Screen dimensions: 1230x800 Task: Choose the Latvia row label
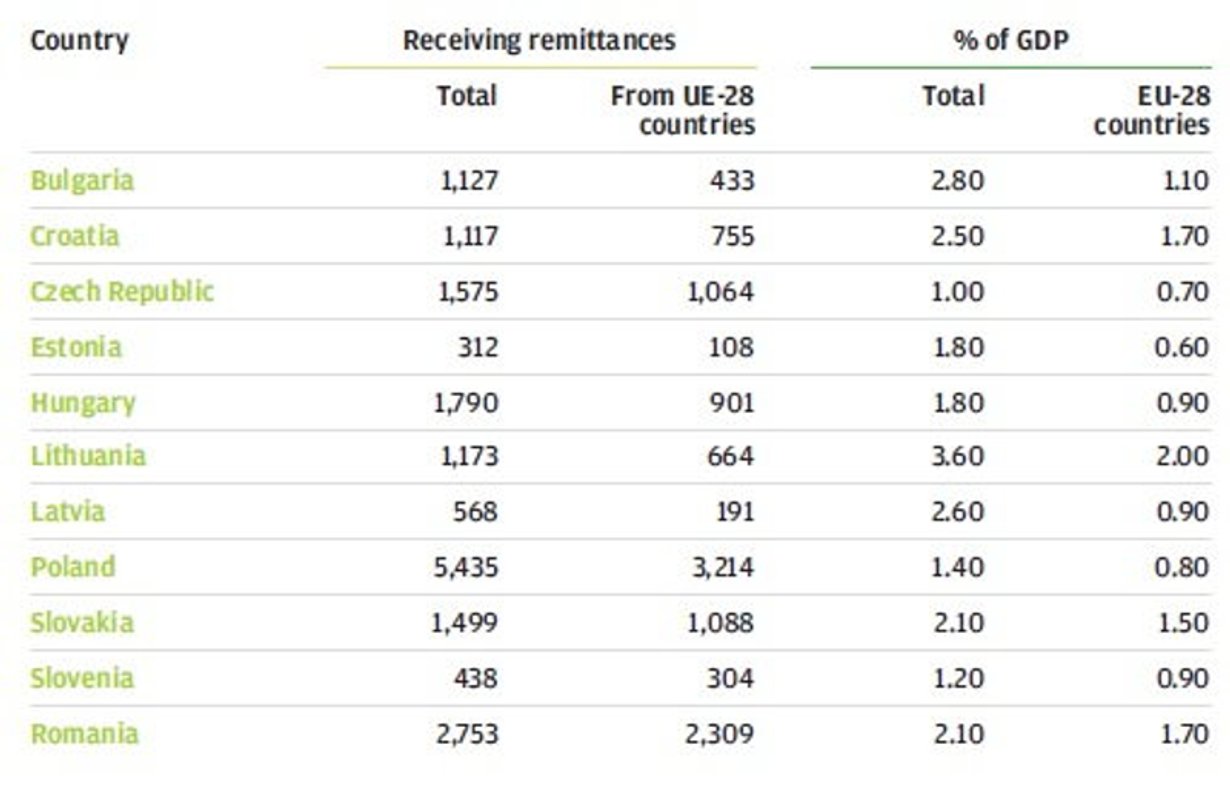[68, 512]
